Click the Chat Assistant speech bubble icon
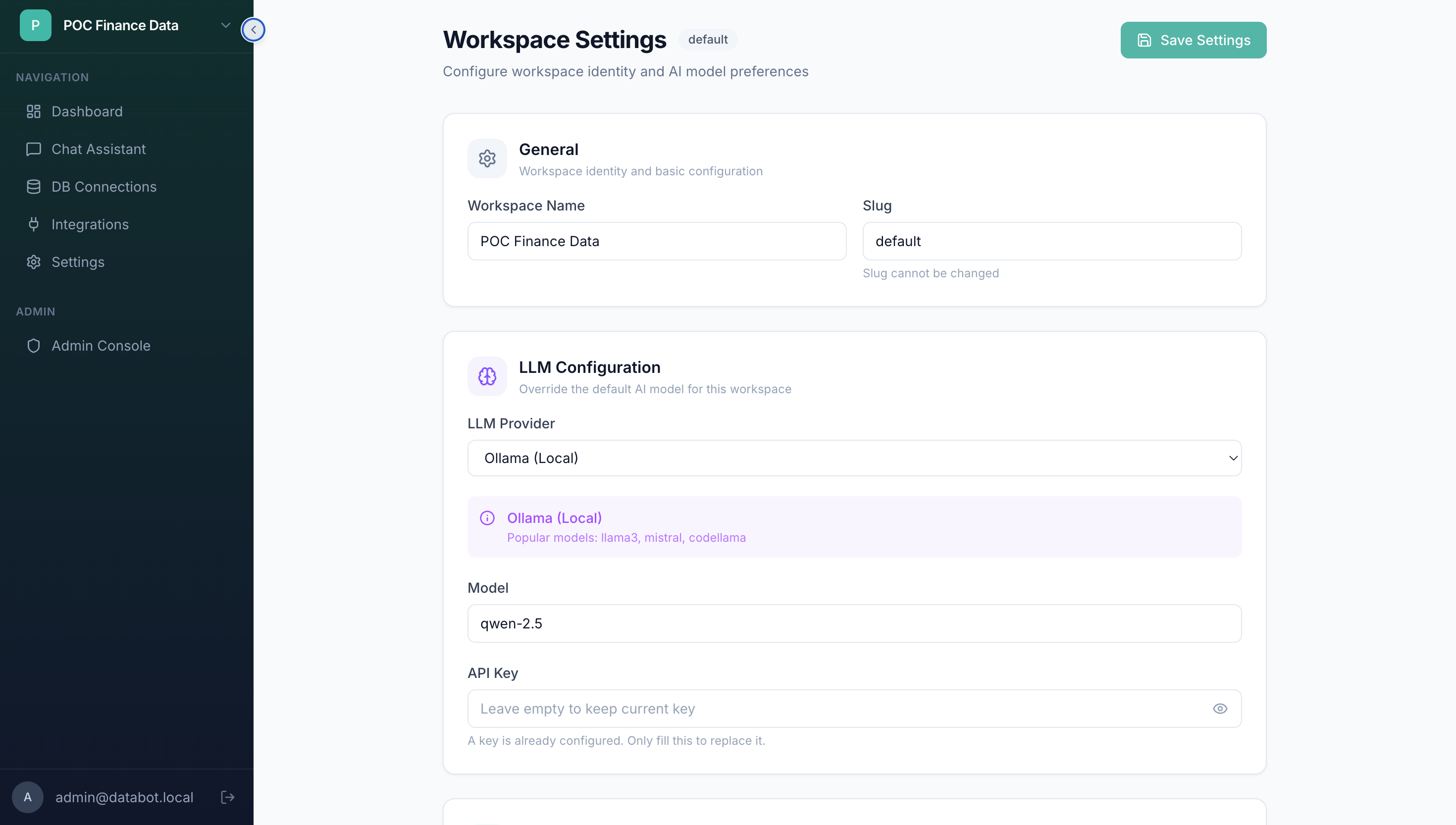The width and height of the screenshot is (1456, 825). 33,149
